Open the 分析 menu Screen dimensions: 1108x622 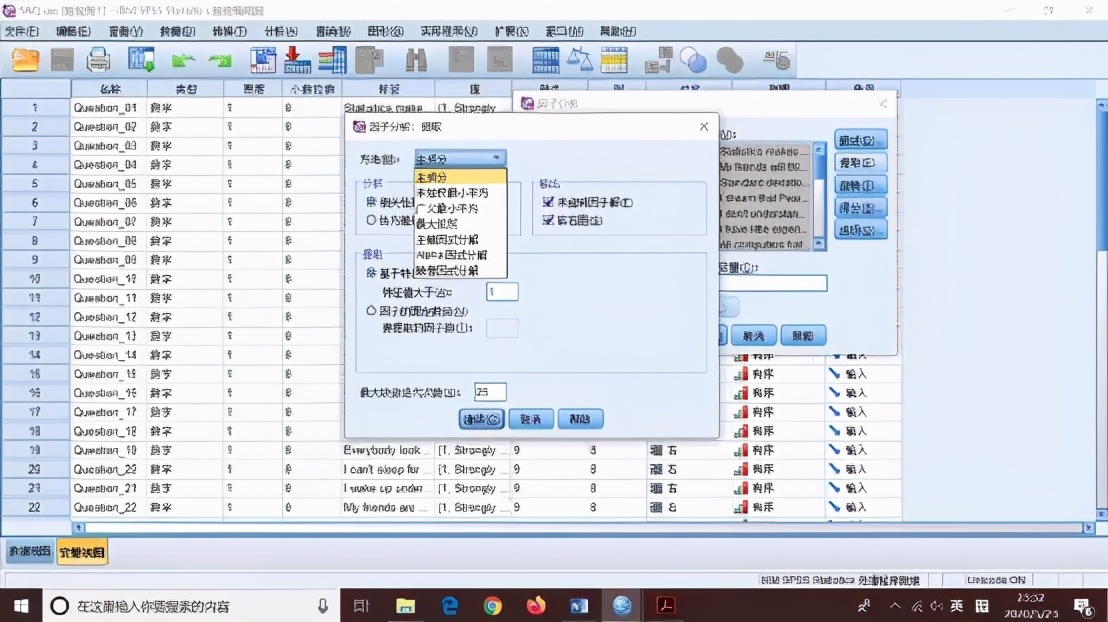pos(281,31)
